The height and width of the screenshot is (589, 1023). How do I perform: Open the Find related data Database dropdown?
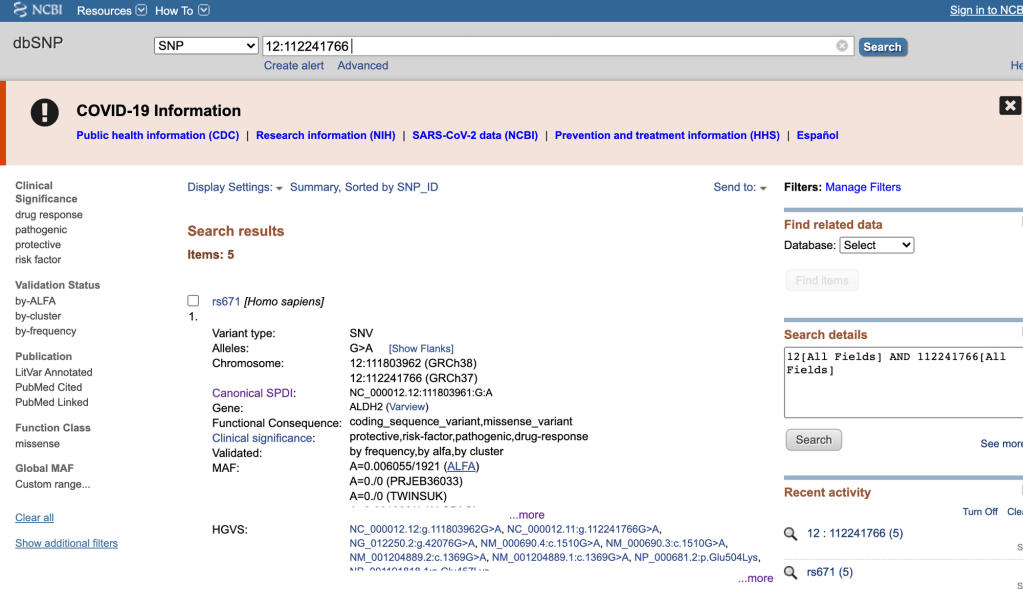point(876,245)
